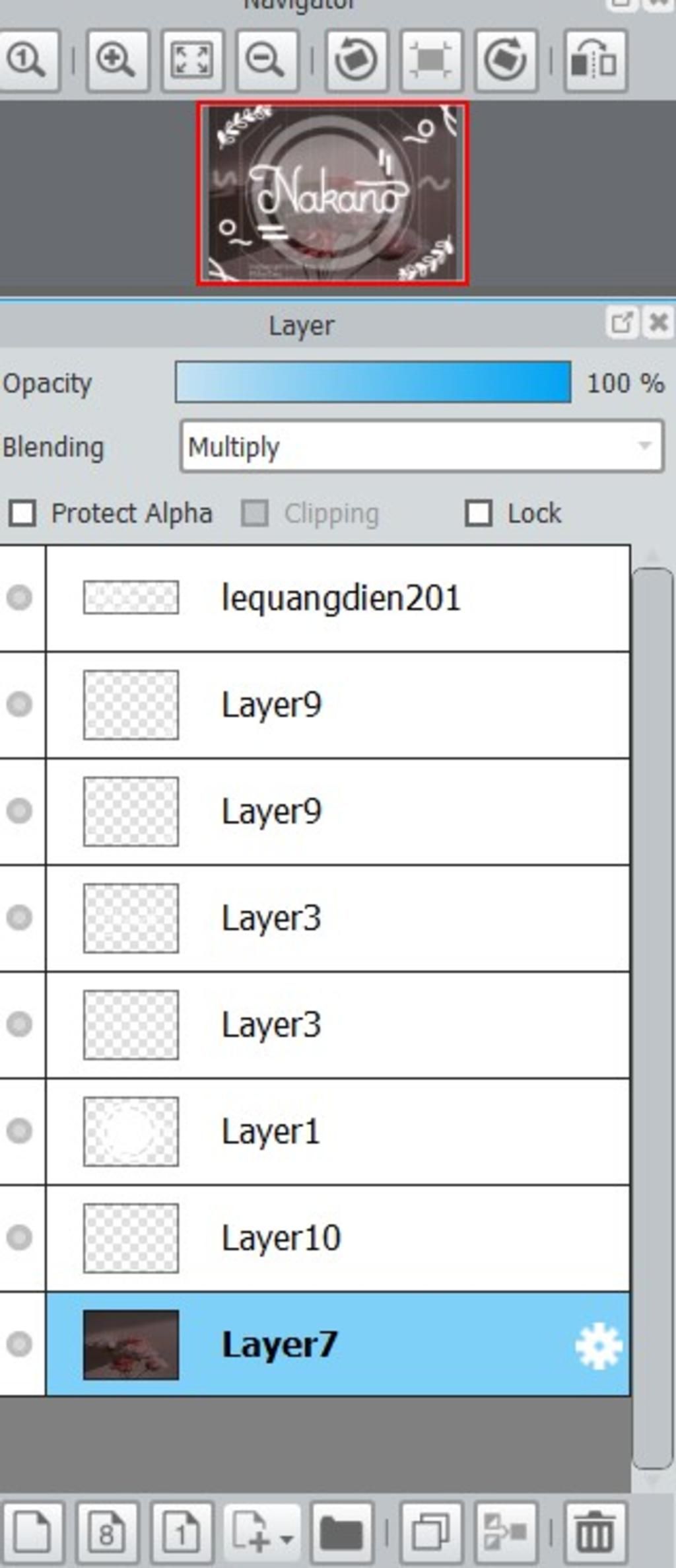Select the Layer1 layer
The image size is (676, 1568).
click(x=338, y=1131)
